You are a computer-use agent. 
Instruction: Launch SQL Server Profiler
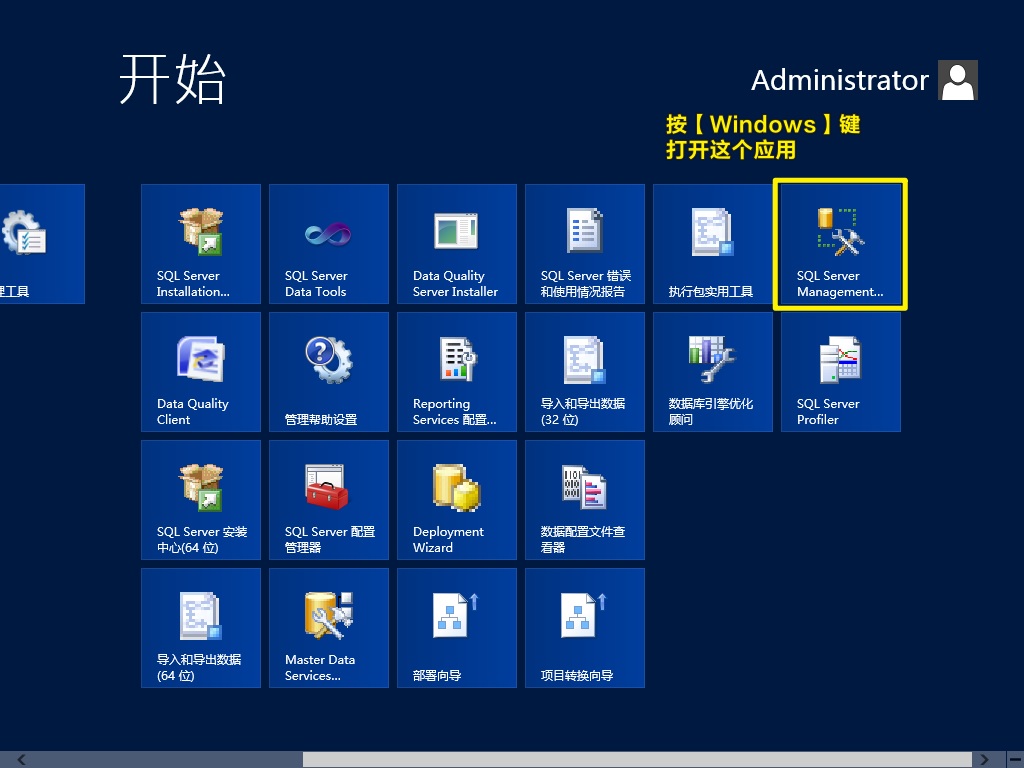point(840,372)
